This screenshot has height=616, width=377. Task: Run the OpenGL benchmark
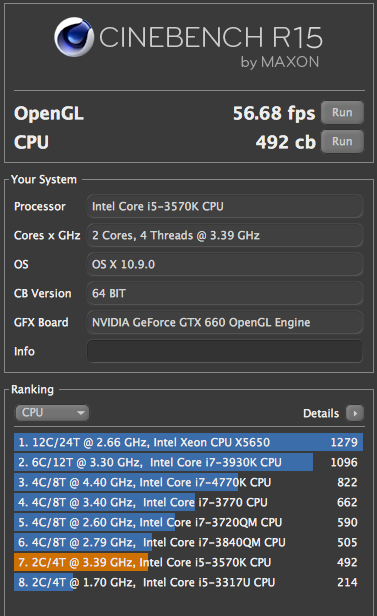342,113
